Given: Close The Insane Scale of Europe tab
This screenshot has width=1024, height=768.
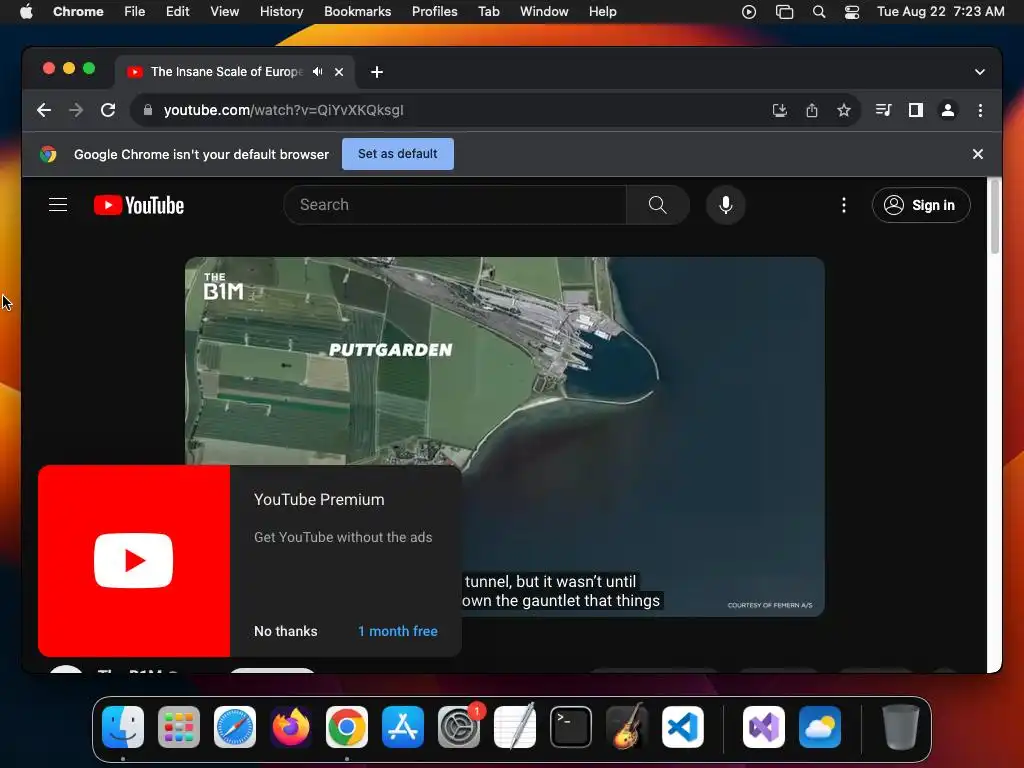Looking at the screenshot, I should coord(339,72).
